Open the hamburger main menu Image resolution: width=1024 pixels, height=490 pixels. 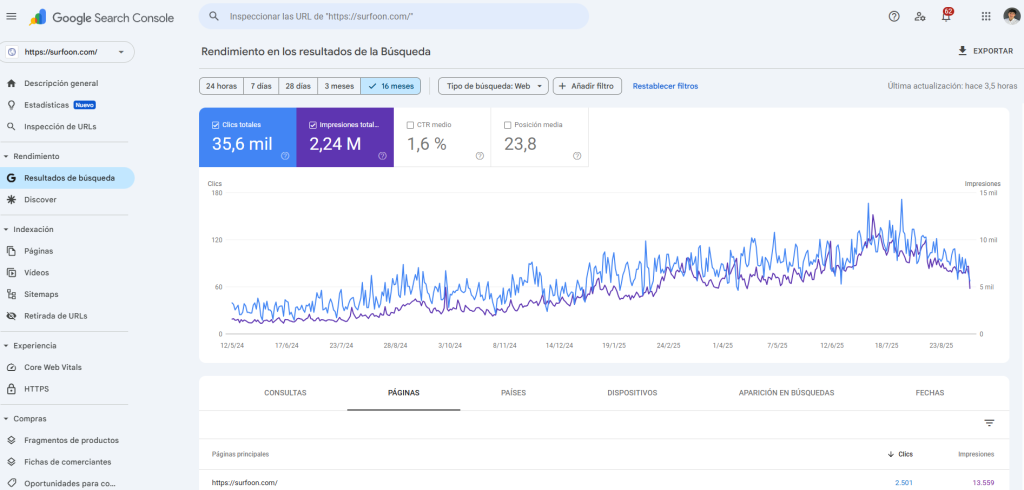pos(12,16)
